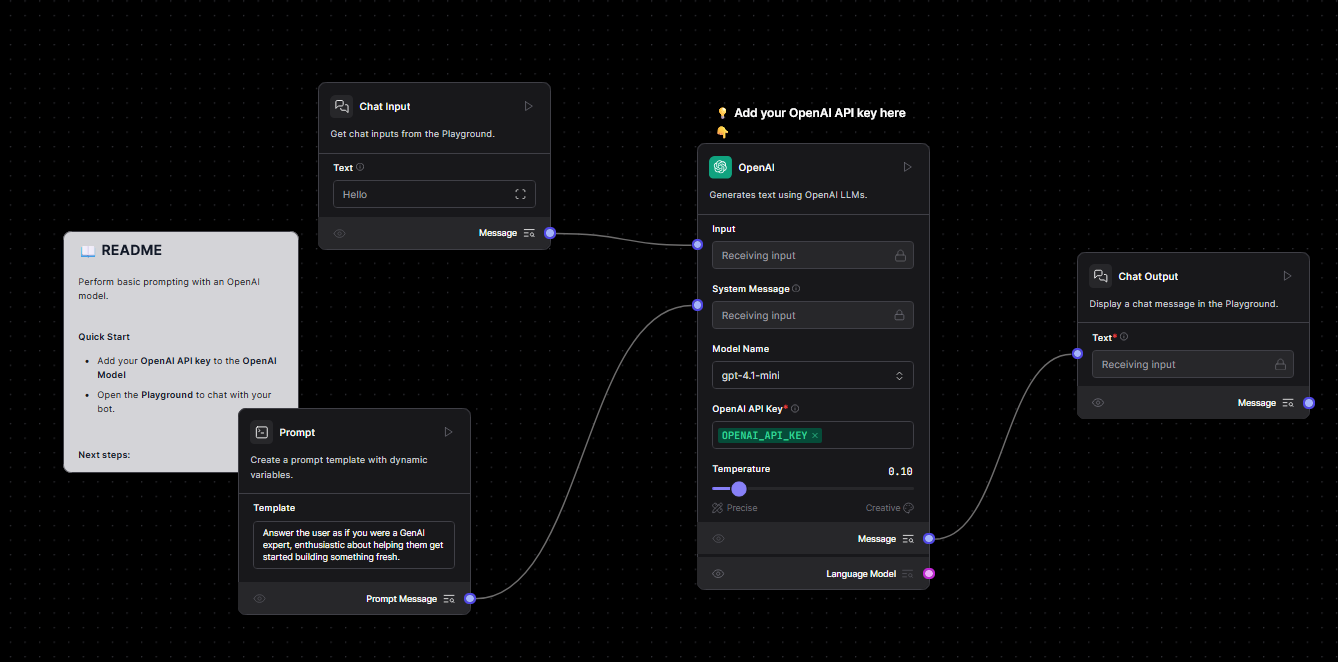1338x662 pixels.
Task: Inspect OpenAI Message output icon
Action: click(x=908, y=539)
